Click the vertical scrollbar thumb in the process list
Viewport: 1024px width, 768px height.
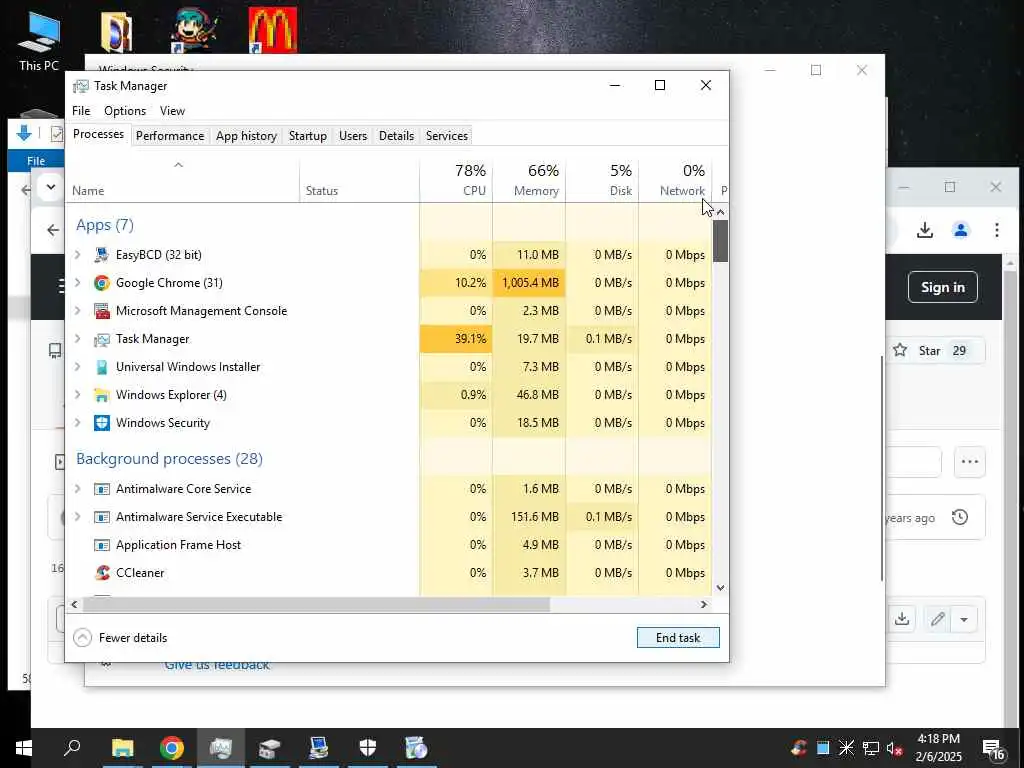coord(720,241)
